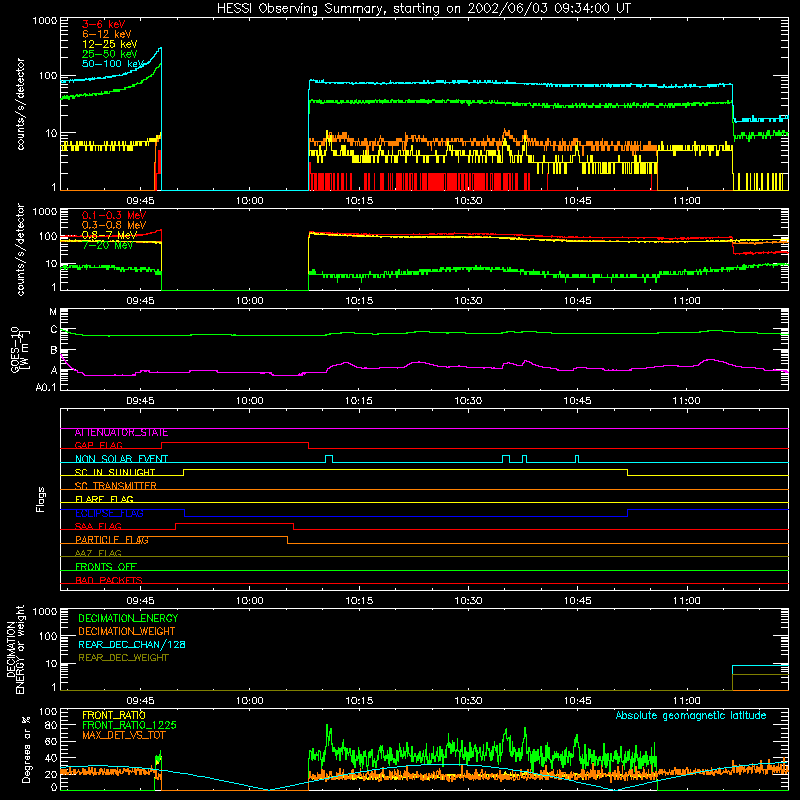The height and width of the screenshot is (800, 800).
Task: Click the DECIMATION_ENERGY legend label
Action: click(x=128, y=618)
